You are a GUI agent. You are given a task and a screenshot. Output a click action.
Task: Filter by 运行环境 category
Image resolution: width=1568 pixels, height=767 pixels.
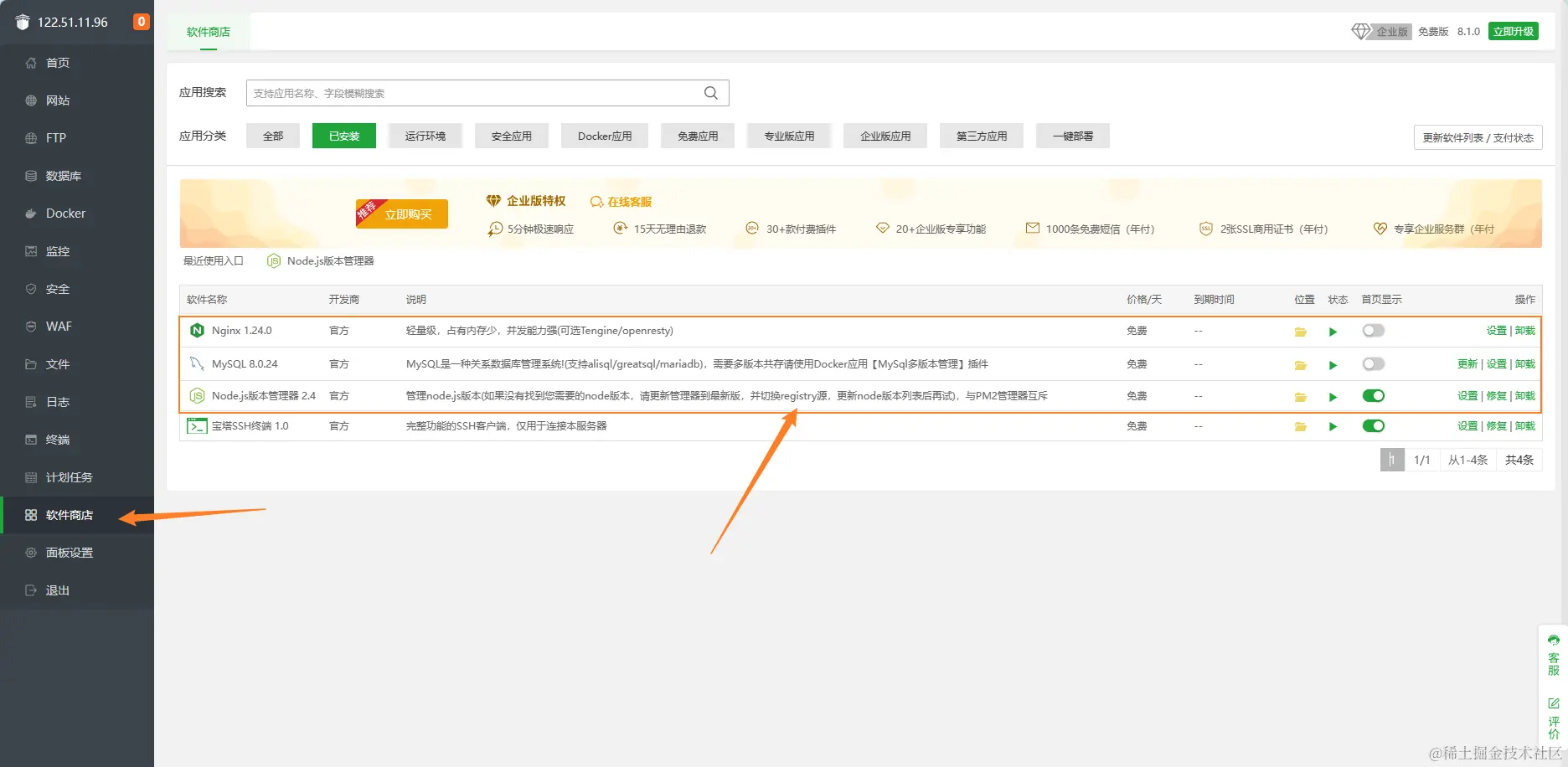[x=426, y=136]
